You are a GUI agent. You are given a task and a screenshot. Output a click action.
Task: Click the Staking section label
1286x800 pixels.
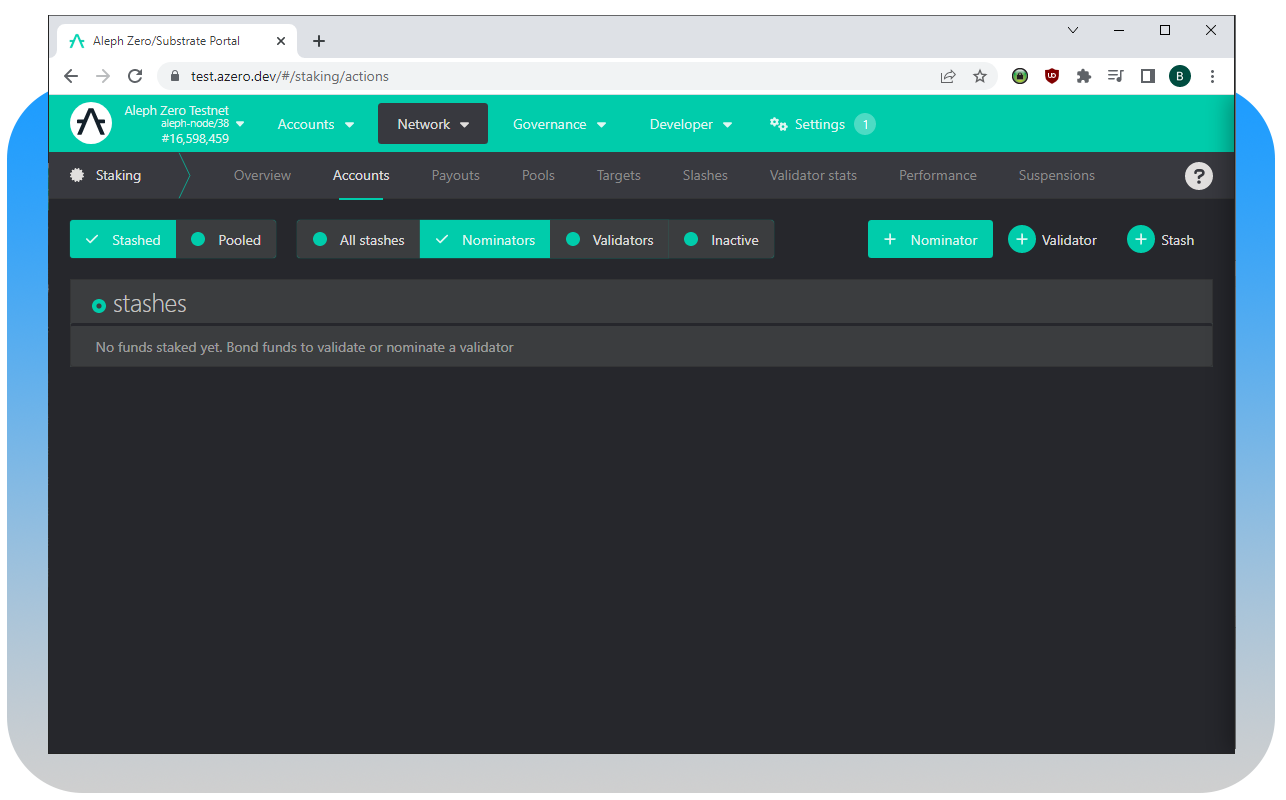[118, 175]
